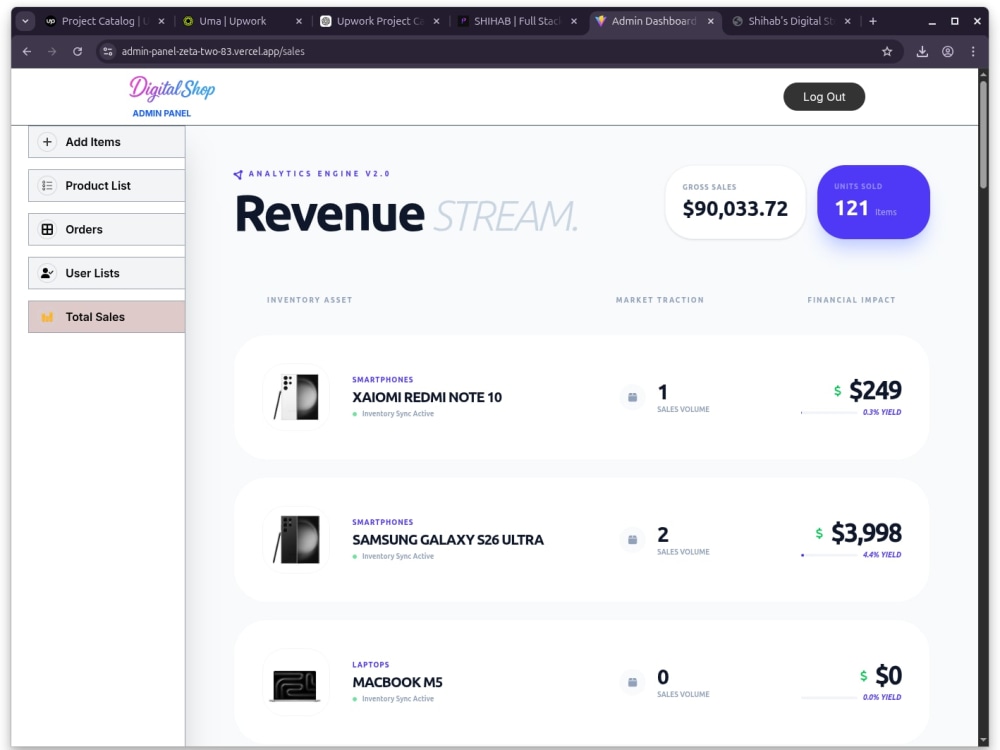Image resolution: width=1000 pixels, height=750 pixels.
Task: Click the sales volume icon in Xiaomi row
Action: (633, 397)
